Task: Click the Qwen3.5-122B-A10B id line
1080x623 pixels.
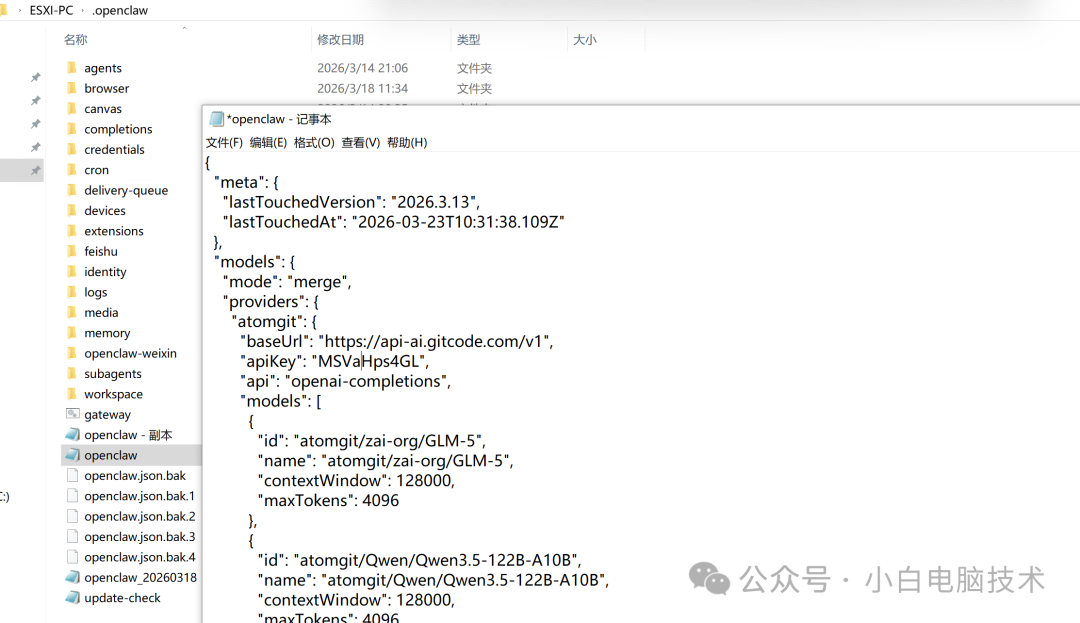Action: tap(419, 560)
